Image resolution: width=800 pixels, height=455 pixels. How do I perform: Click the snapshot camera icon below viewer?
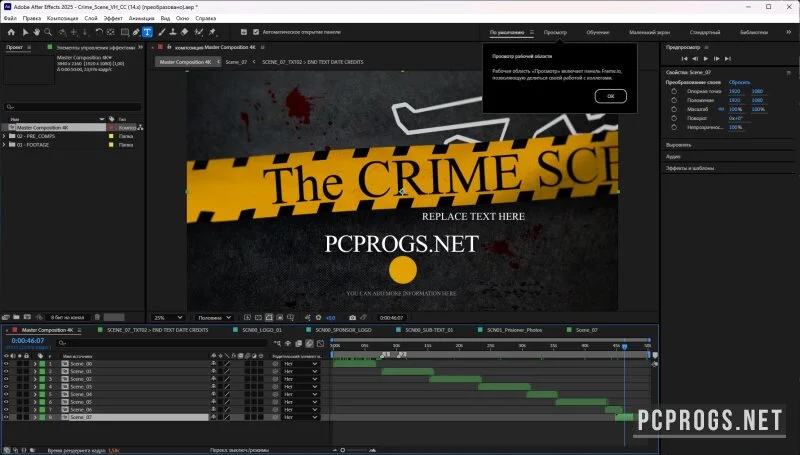352,317
